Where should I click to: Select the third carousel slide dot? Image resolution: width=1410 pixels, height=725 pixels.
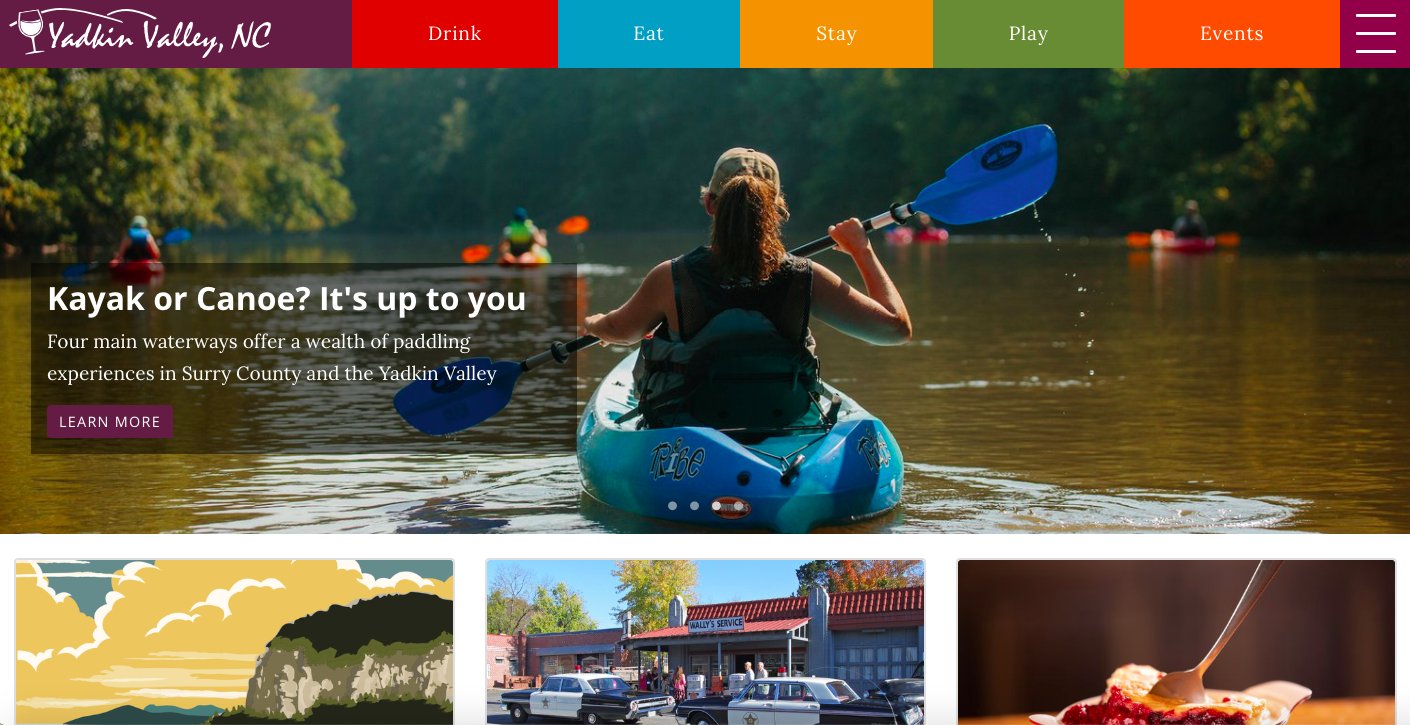[716, 506]
